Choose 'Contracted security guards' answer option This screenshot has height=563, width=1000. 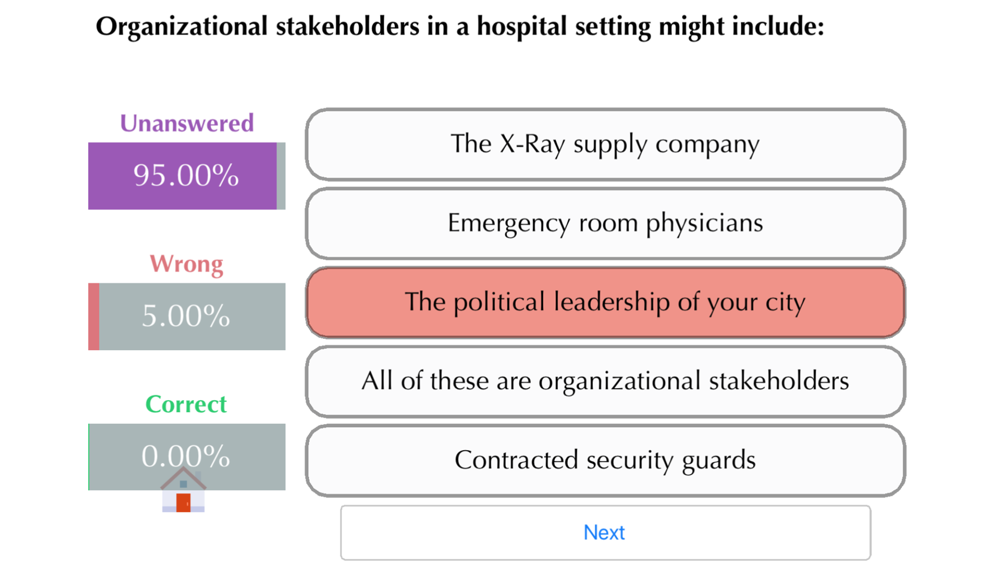(605, 460)
